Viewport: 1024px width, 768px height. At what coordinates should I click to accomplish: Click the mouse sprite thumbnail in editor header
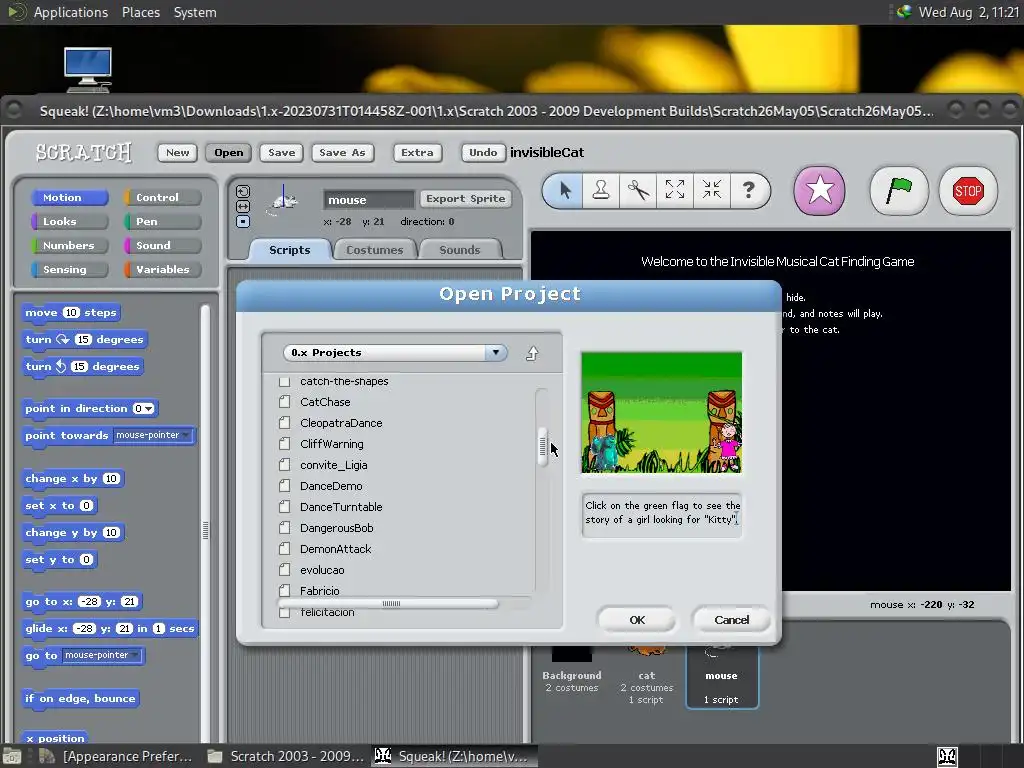pyautogui.click(x=284, y=200)
